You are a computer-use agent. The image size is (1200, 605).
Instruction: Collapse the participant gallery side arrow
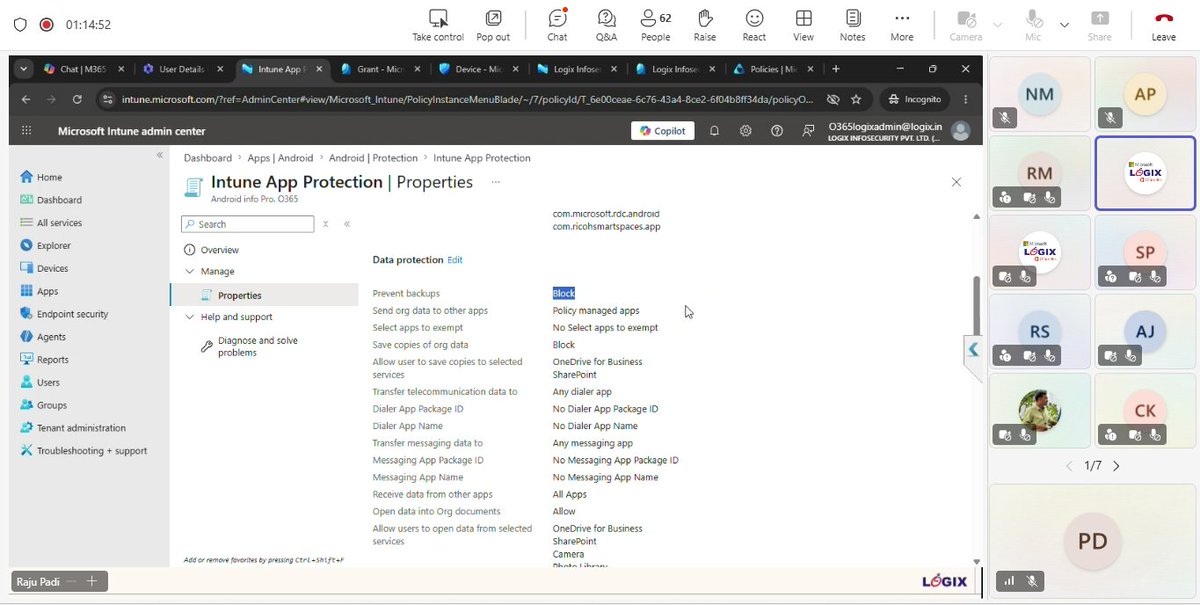point(973,350)
